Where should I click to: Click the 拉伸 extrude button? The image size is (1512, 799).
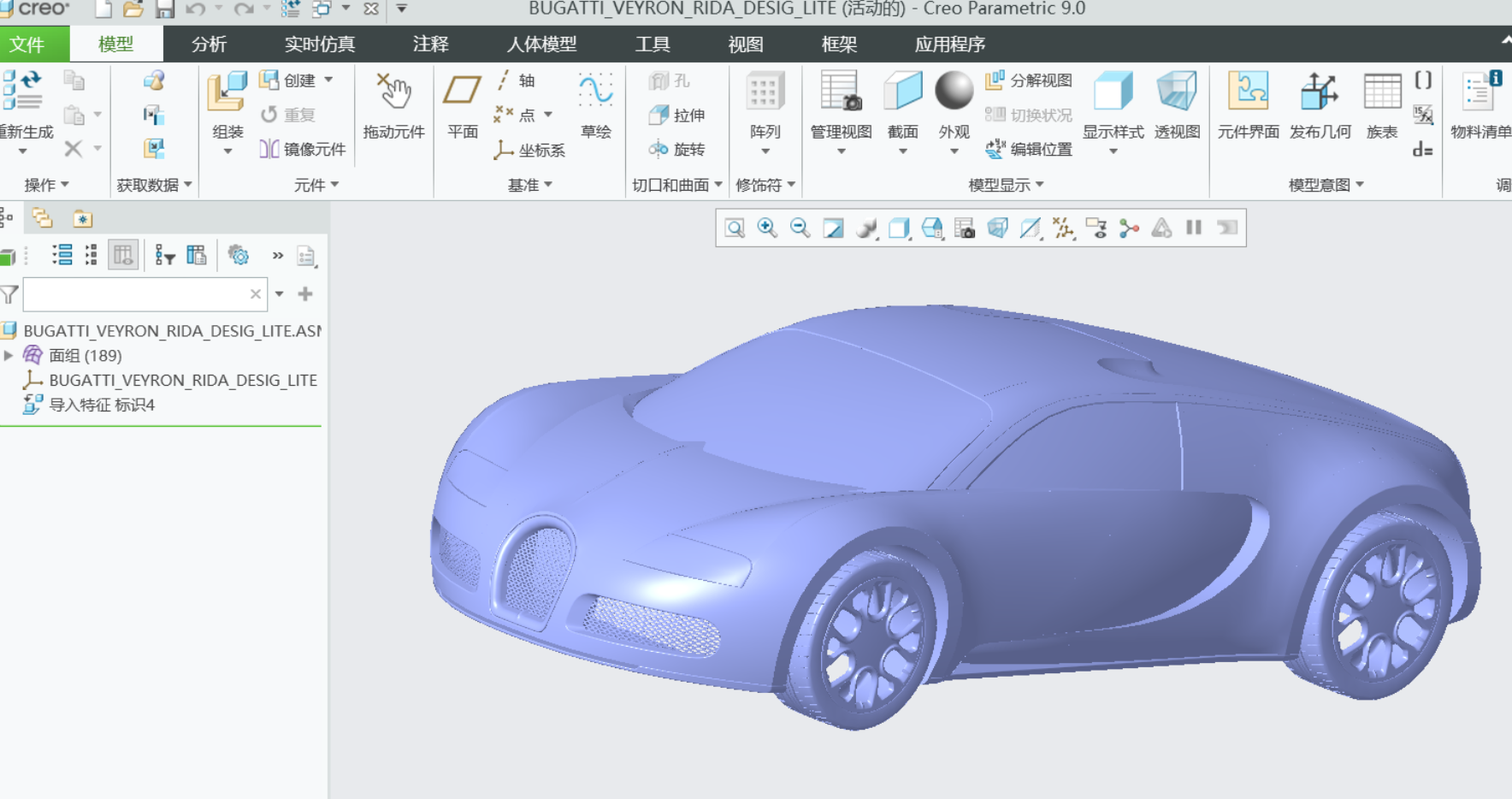coord(676,115)
